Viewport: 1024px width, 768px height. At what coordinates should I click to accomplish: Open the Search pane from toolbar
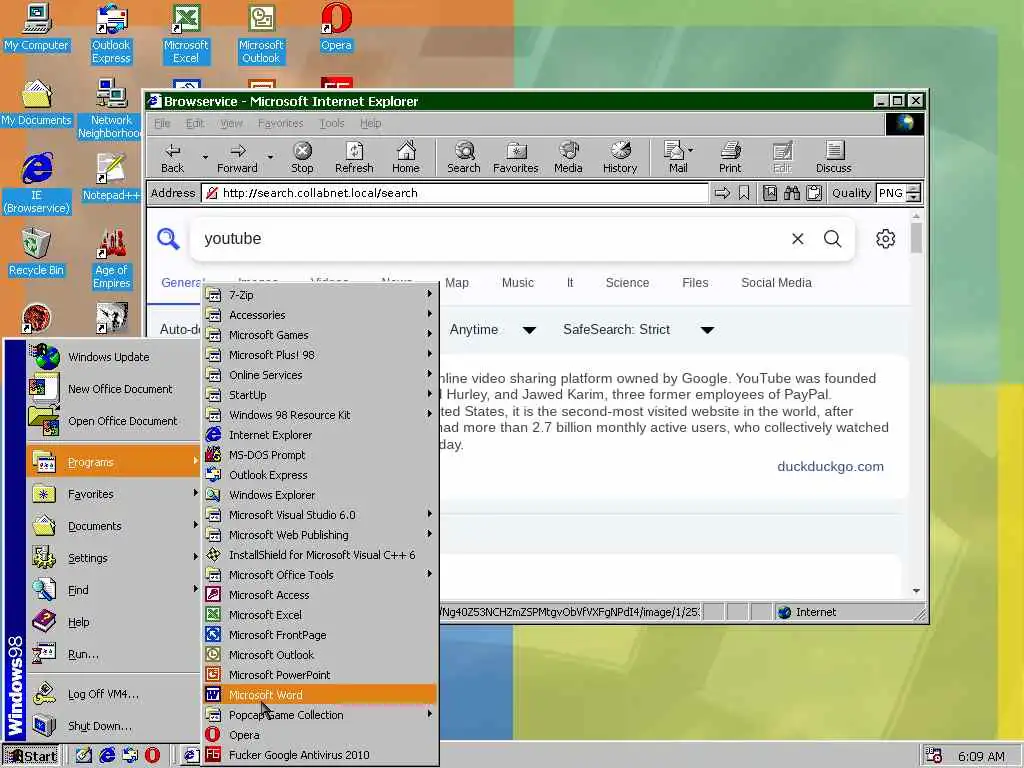(464, 157)
